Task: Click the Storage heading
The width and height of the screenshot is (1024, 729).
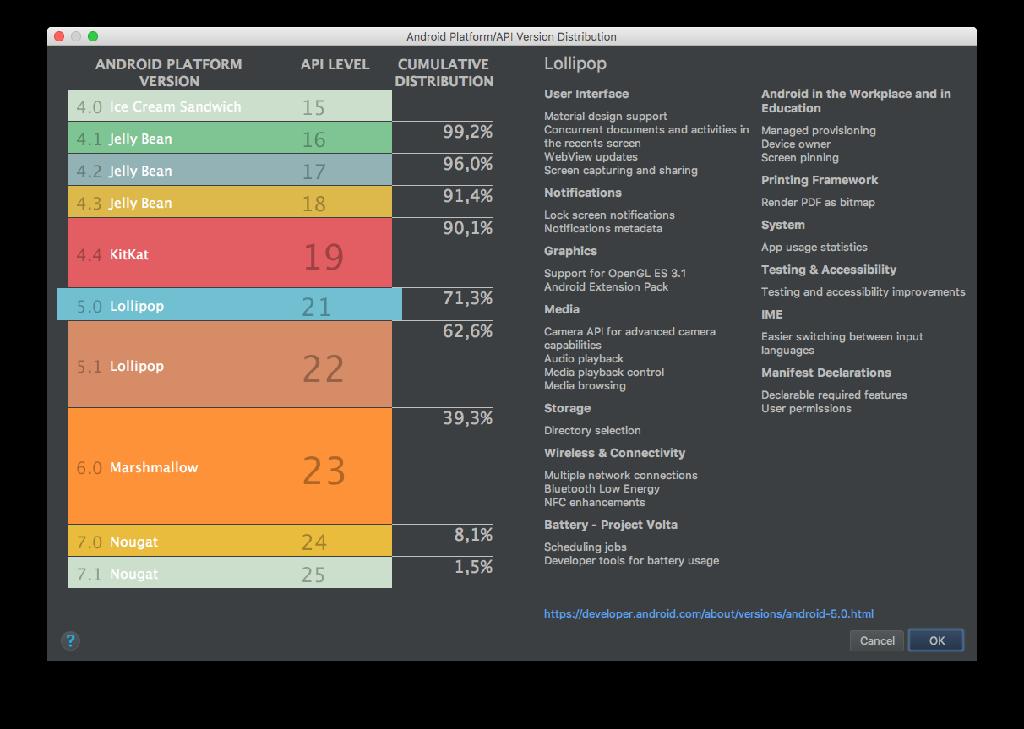Action: (x=568, y=408)
